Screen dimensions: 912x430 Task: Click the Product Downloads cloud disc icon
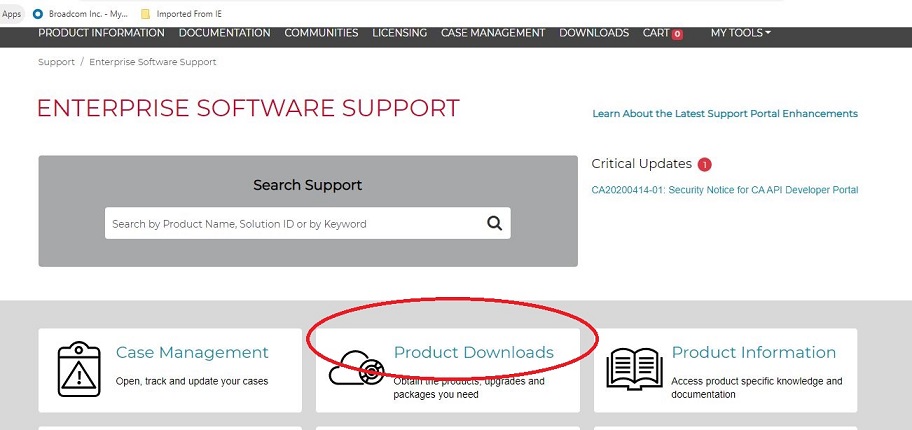pyautogui.click(x=357, y=368)
